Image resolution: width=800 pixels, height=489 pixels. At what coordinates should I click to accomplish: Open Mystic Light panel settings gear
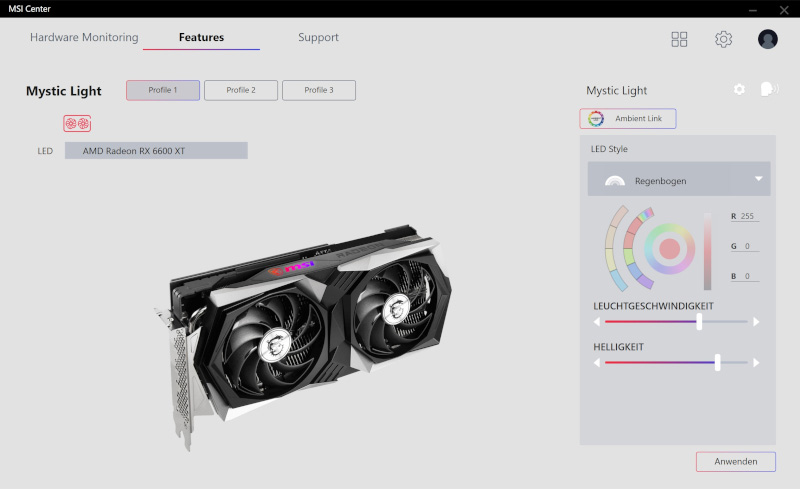[x=739, y=89]
